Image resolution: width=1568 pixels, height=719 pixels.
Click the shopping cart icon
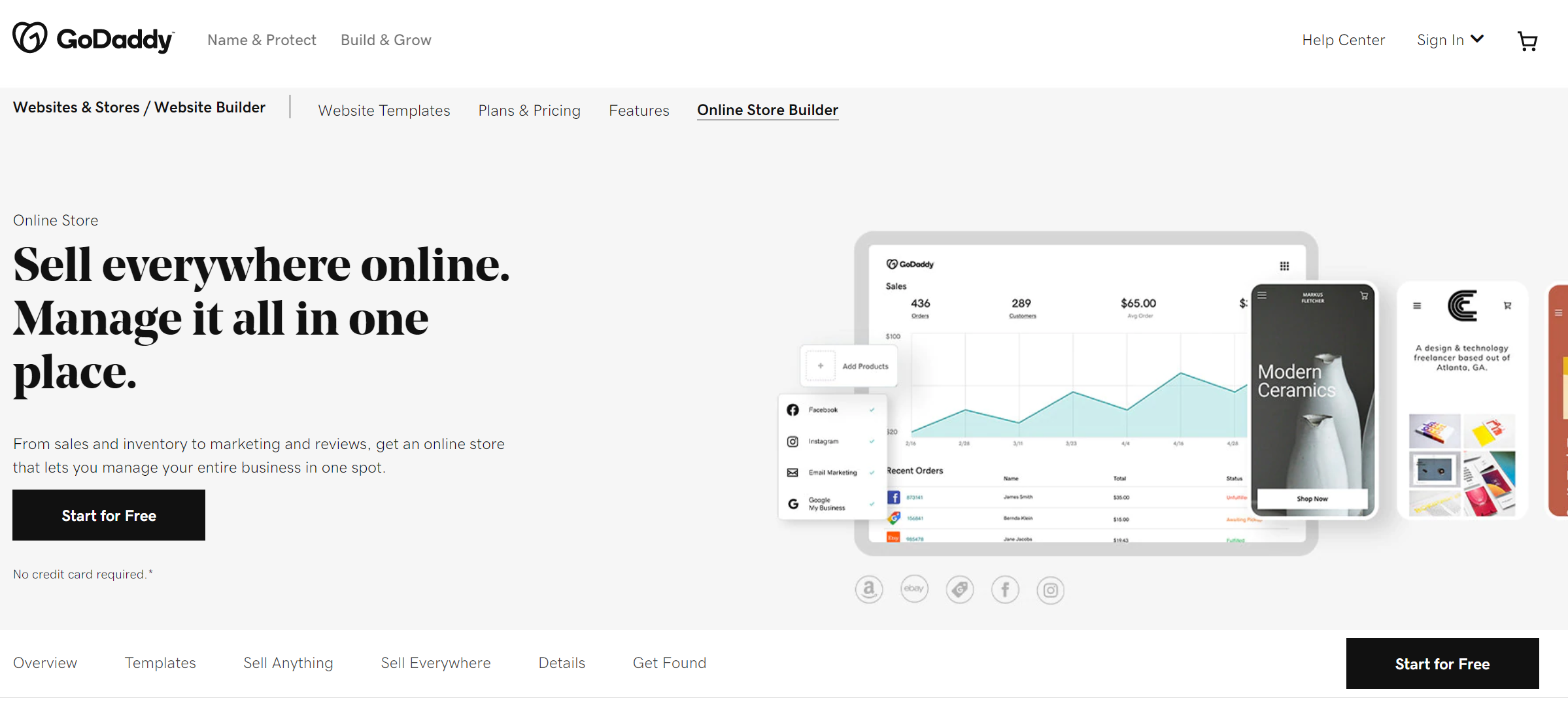(1530, 40)
